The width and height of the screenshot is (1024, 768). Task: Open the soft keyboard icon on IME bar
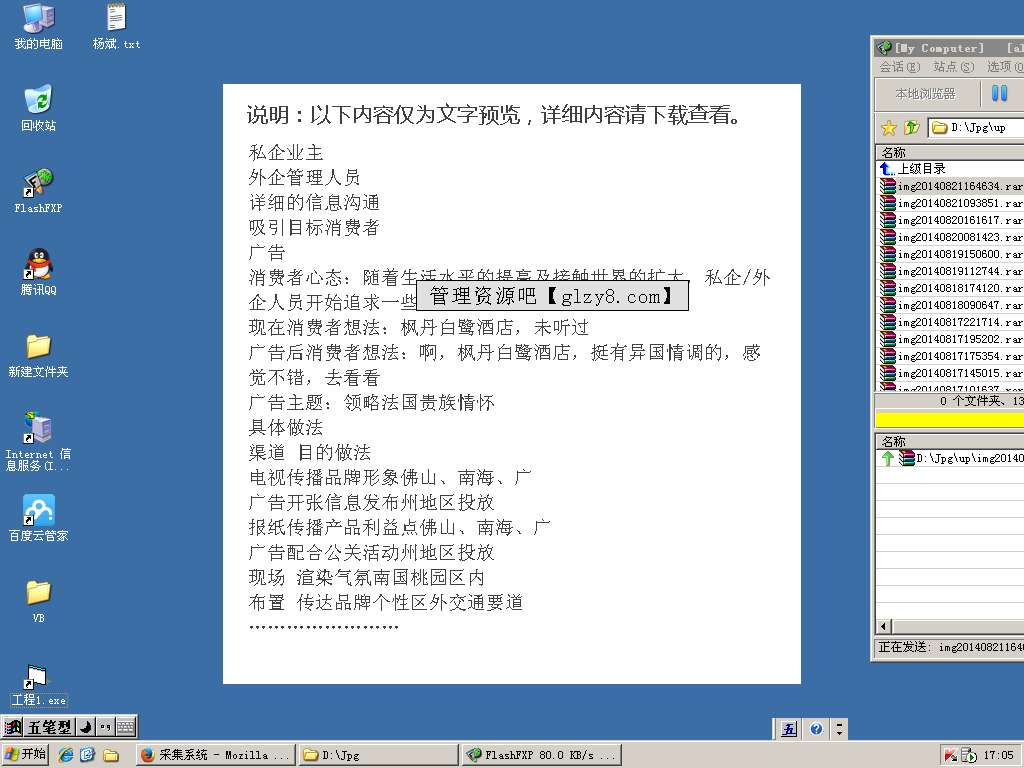[126, 727]
